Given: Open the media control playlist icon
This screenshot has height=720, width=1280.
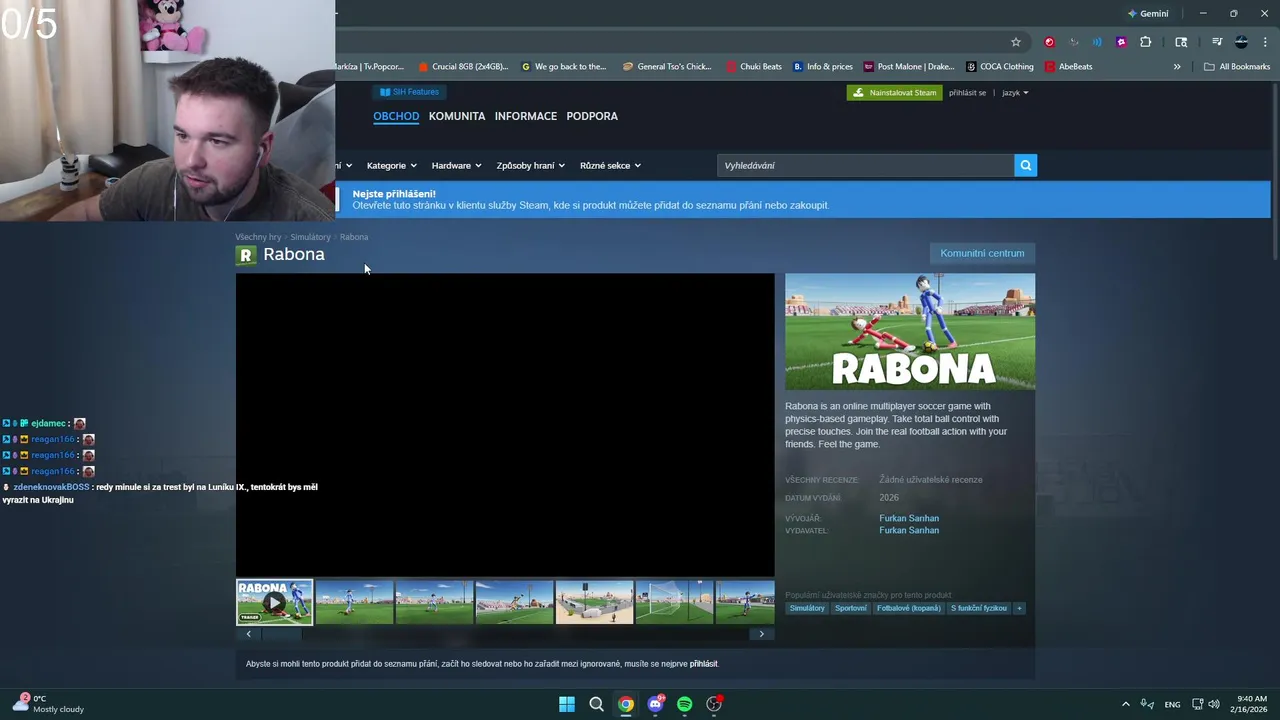Looking at the screenshot, I should point(1217,42).
